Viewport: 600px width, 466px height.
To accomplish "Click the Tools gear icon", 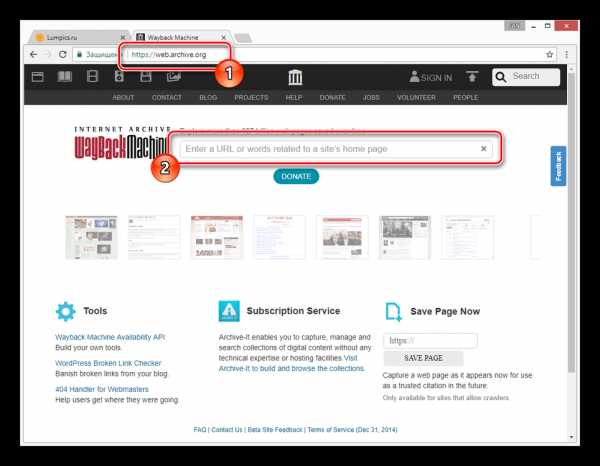I will [x=66, y=311].
